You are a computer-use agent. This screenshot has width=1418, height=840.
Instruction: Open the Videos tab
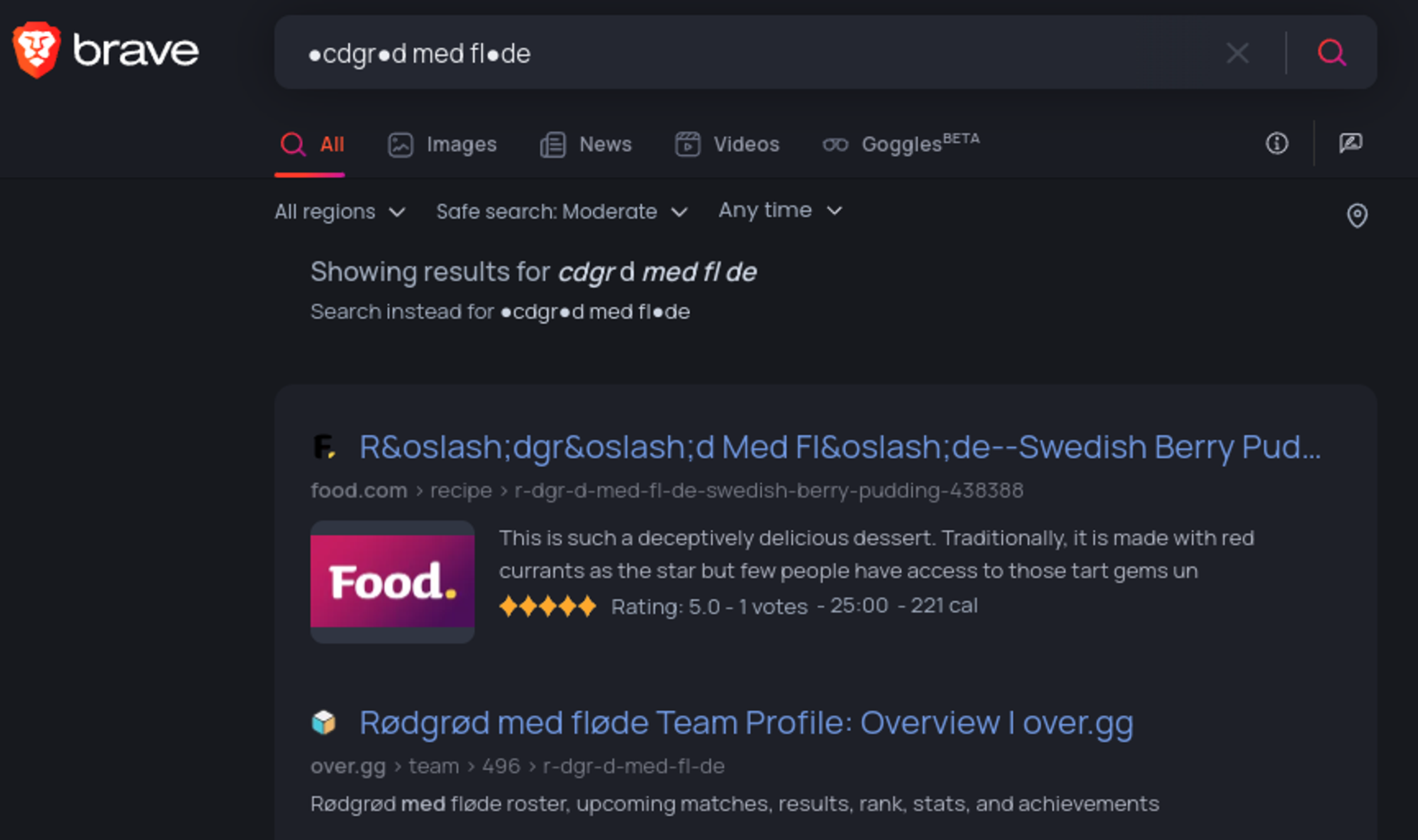tap(727, 145)
